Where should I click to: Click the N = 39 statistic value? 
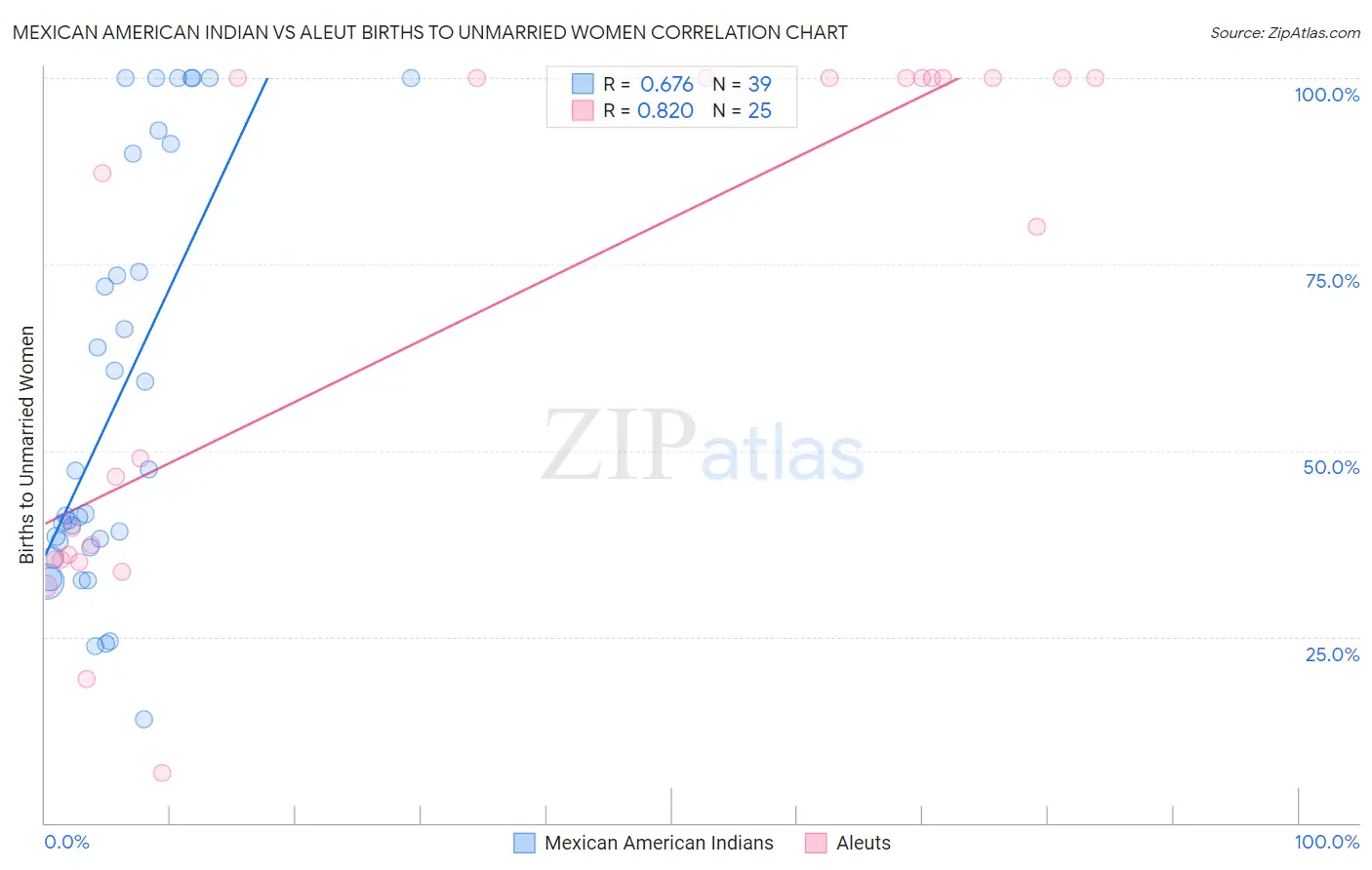742,84
